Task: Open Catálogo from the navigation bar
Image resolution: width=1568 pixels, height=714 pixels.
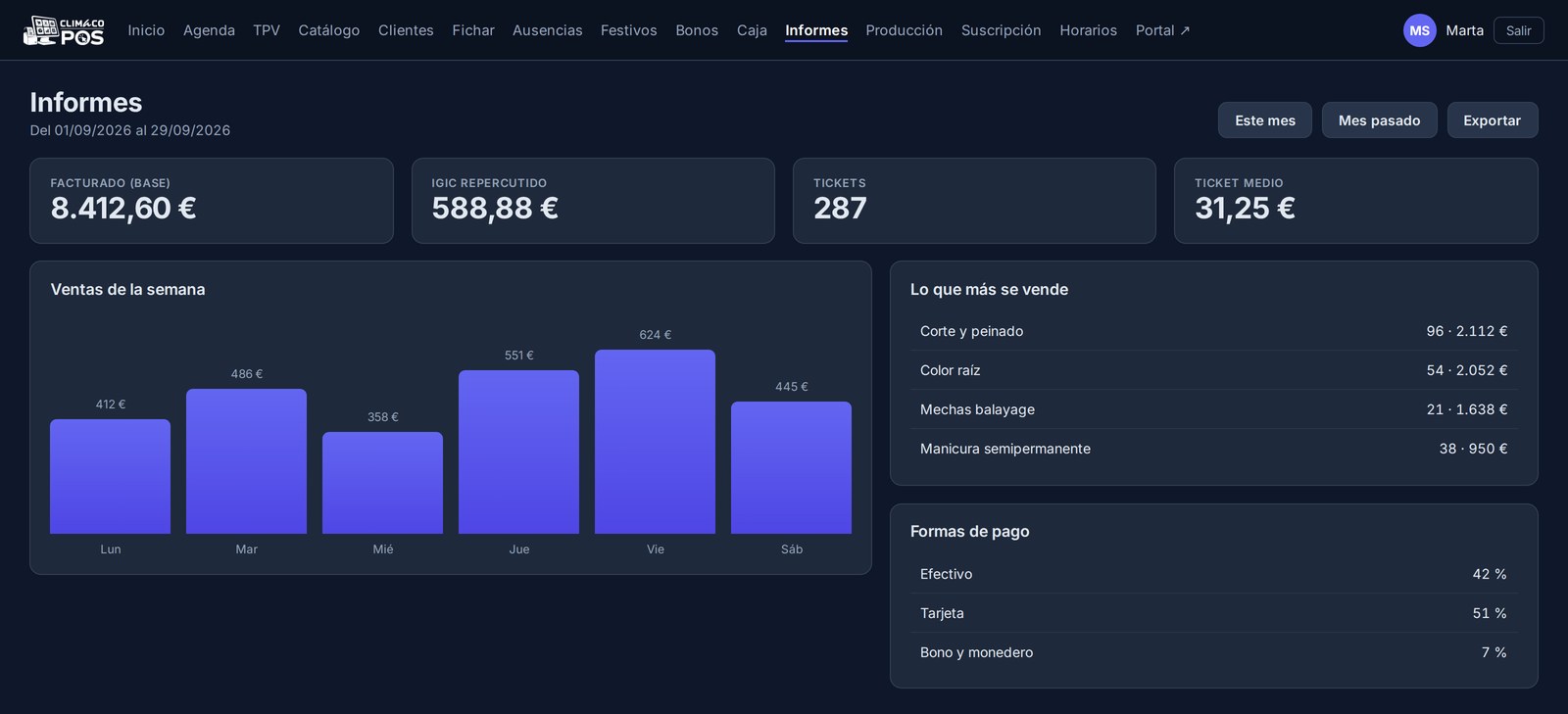Action: pos(329,30)
